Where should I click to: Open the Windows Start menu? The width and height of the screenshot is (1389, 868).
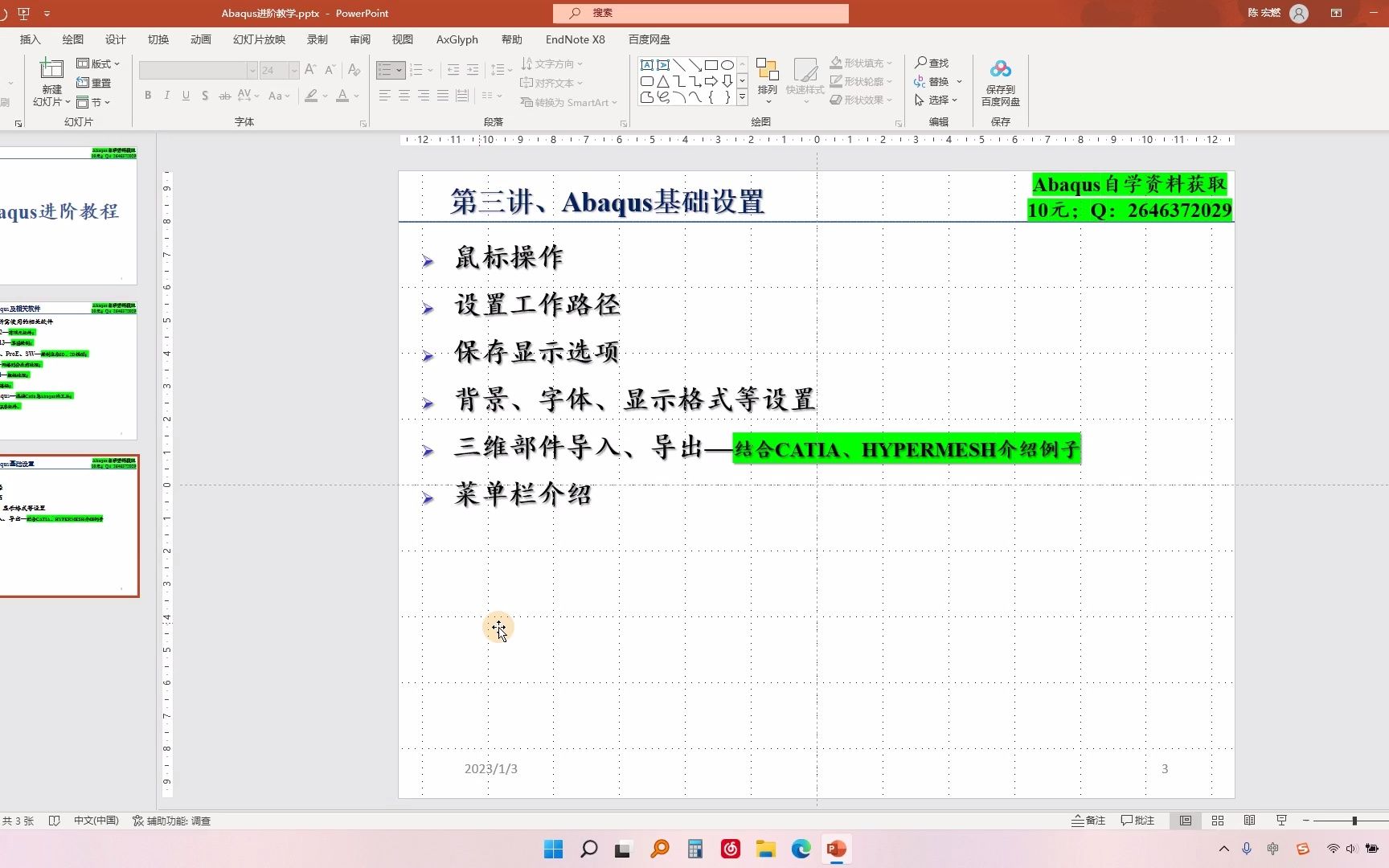[x=553, y=849]
